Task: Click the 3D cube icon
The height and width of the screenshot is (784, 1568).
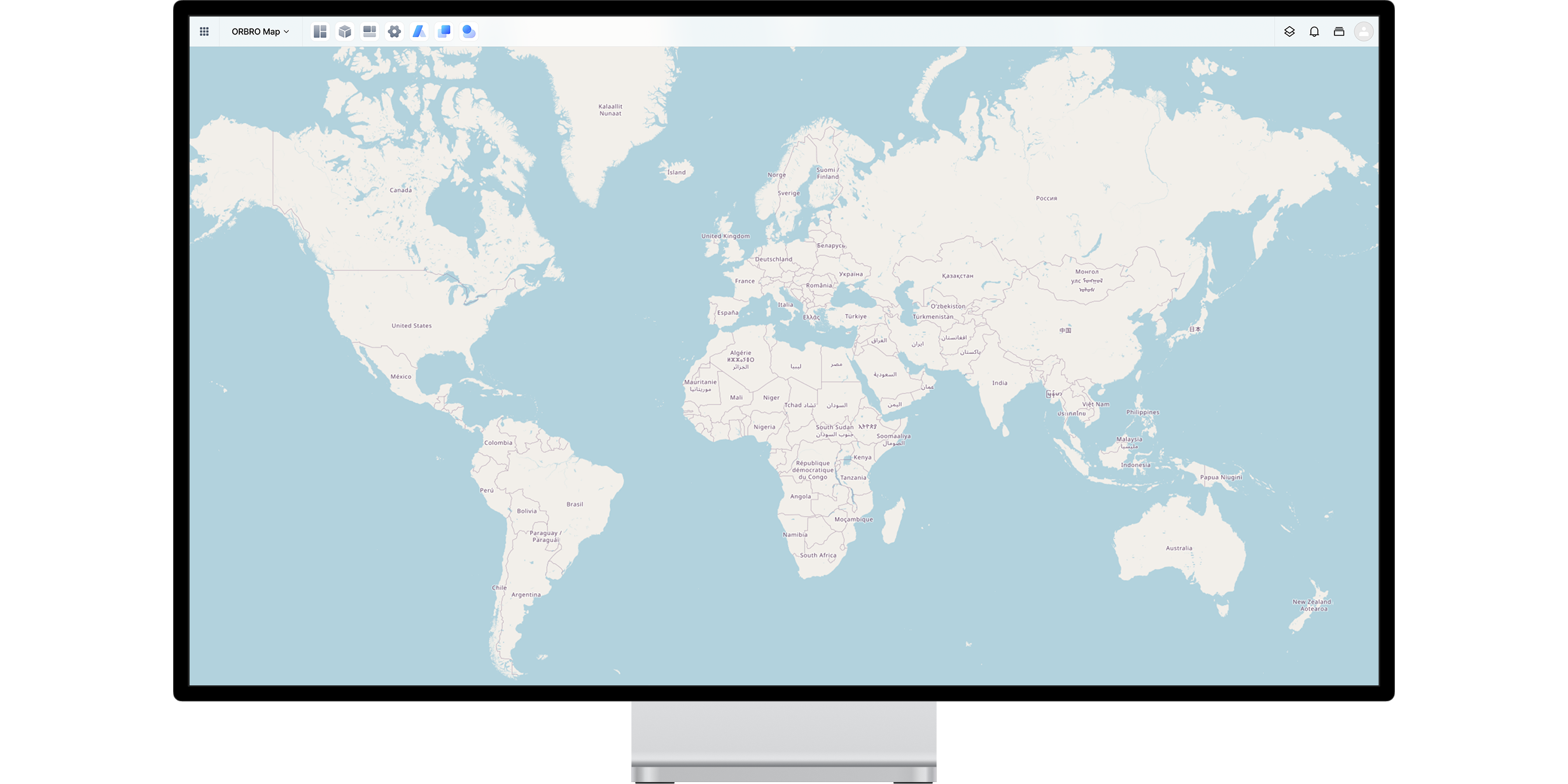Action: 345,31
